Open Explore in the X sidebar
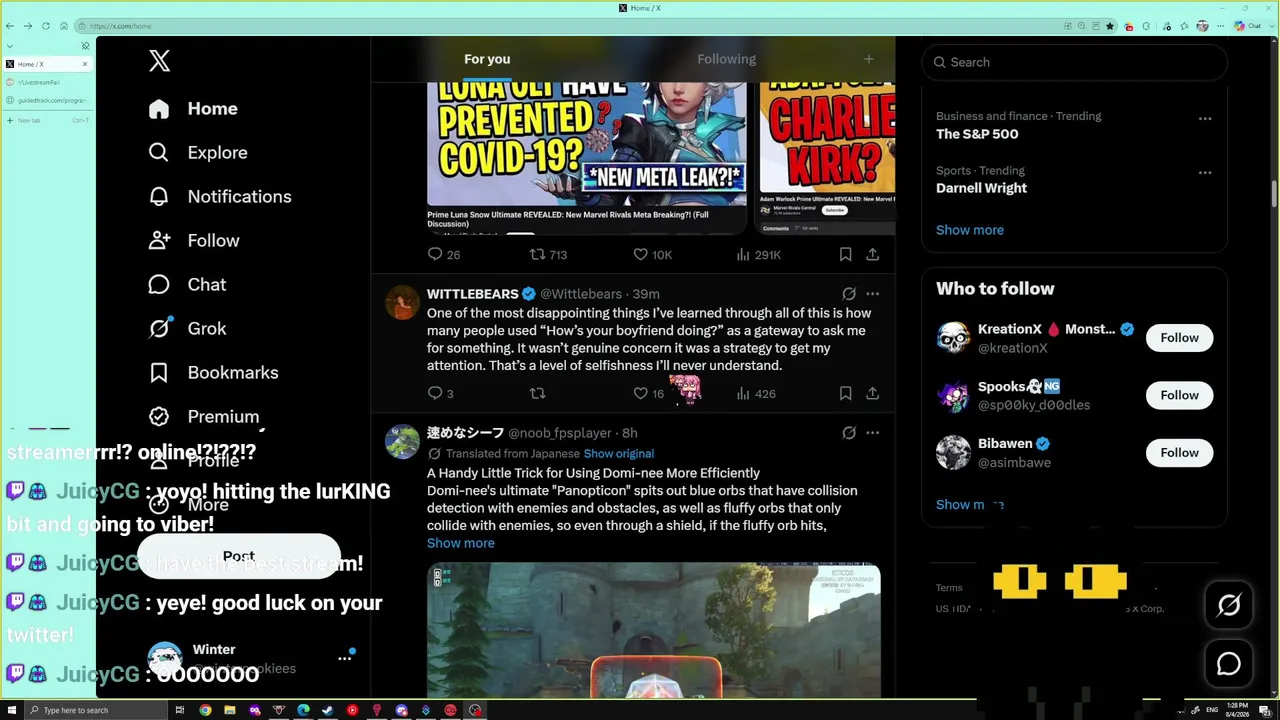 click(198, 153)
